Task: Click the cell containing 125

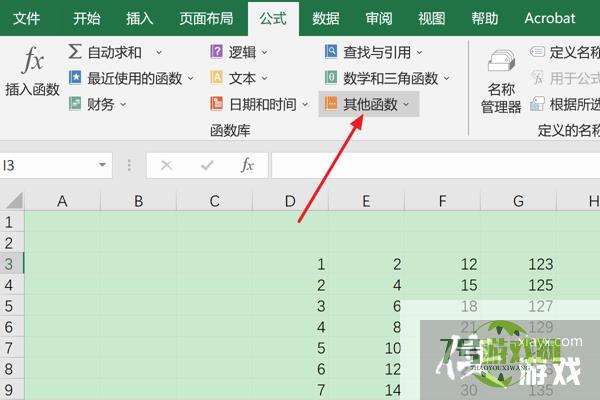Action: click(x=518, y=285)
